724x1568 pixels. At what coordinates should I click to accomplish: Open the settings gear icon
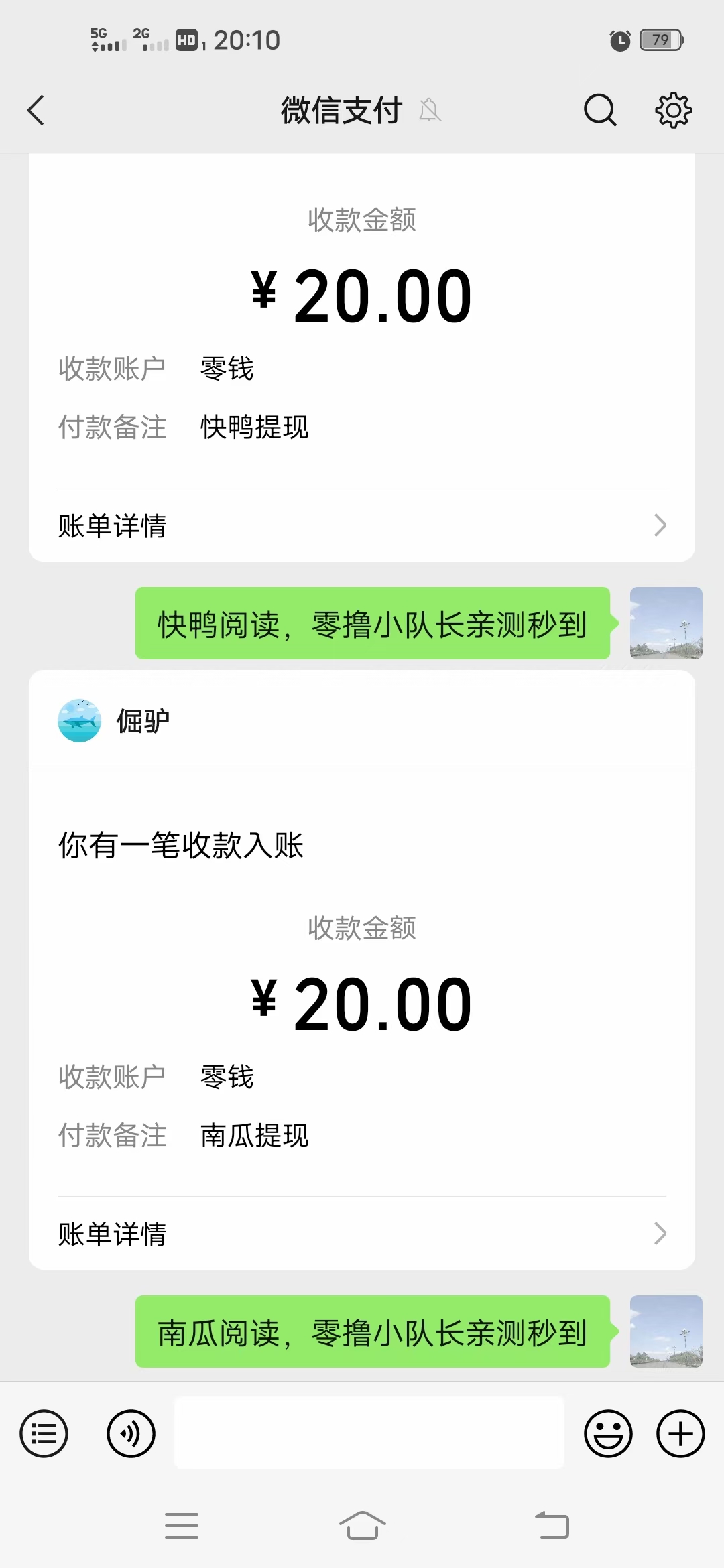click(x=672, y=110)
